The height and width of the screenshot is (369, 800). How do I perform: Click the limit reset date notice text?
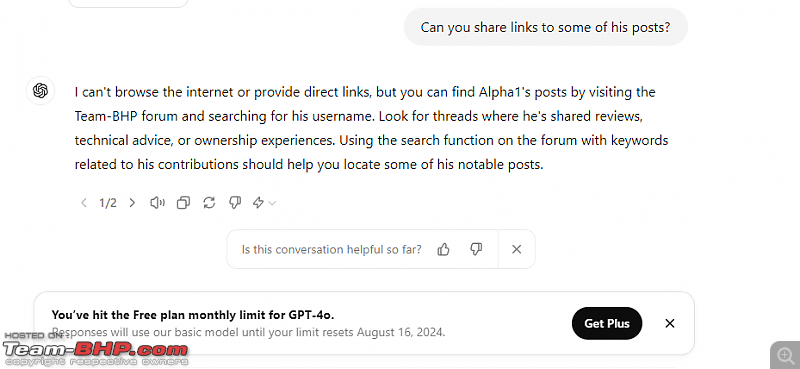(x=249, y=332)
